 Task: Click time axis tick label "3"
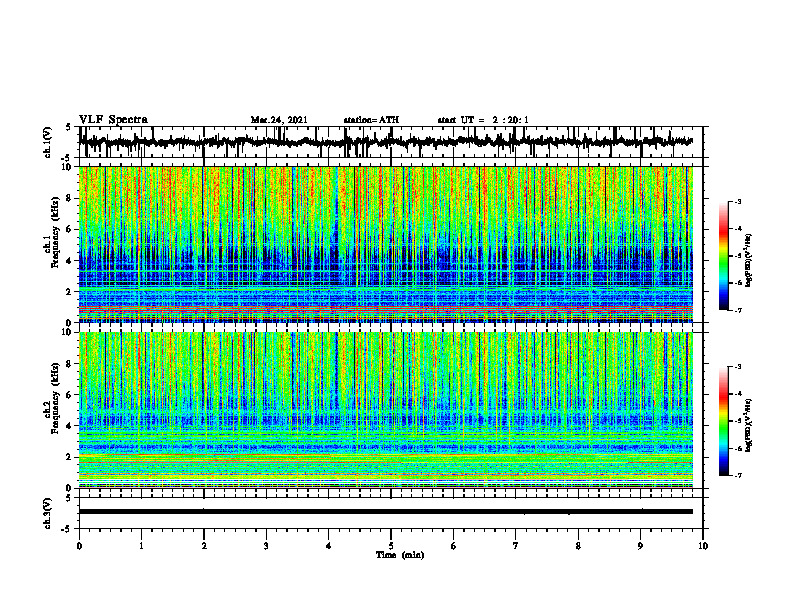(x=266, y=546)
